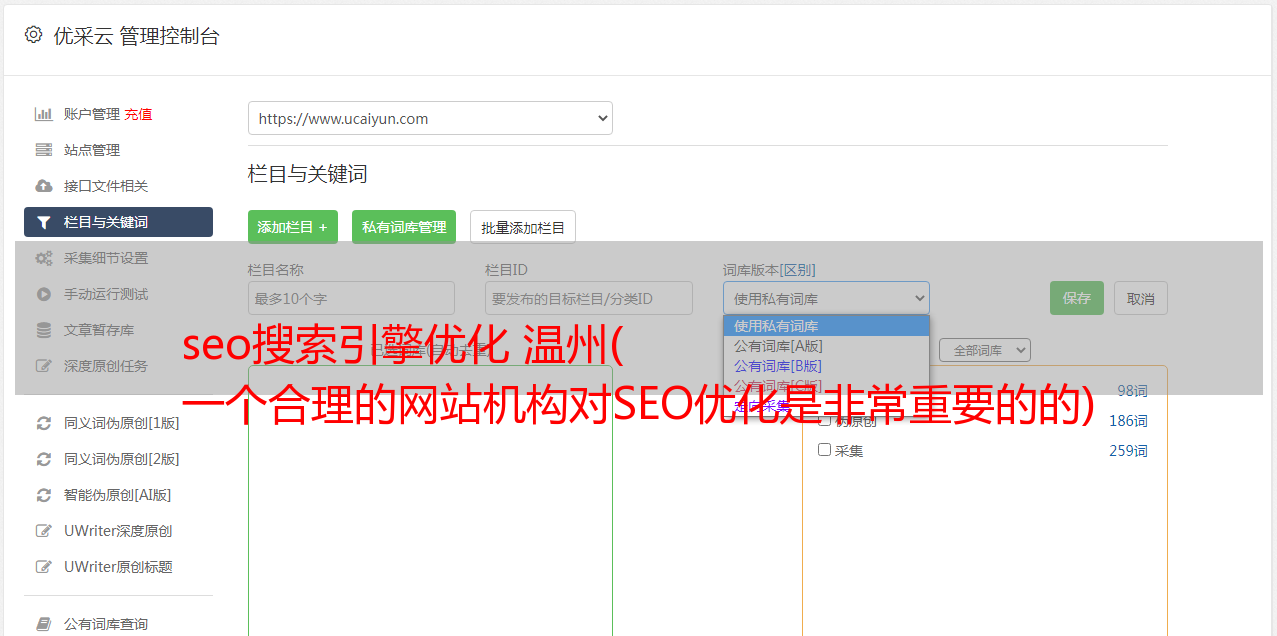Open the 全部词库 filter dropdown
Viewport: 1277px width, 636px height.
click(x=985, y=350)
